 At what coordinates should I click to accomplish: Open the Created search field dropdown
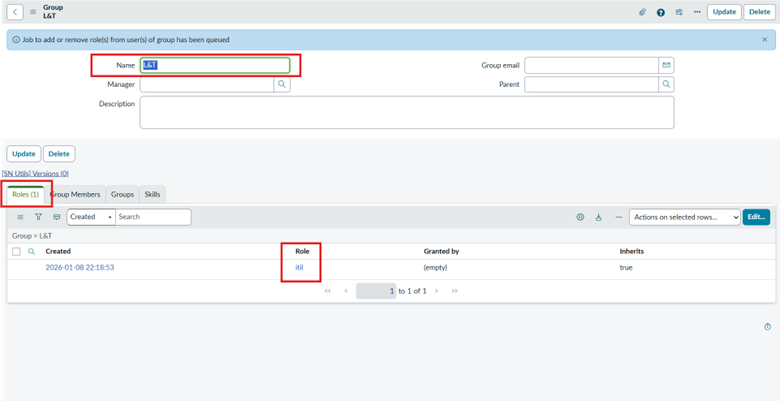tap(89, 217)
